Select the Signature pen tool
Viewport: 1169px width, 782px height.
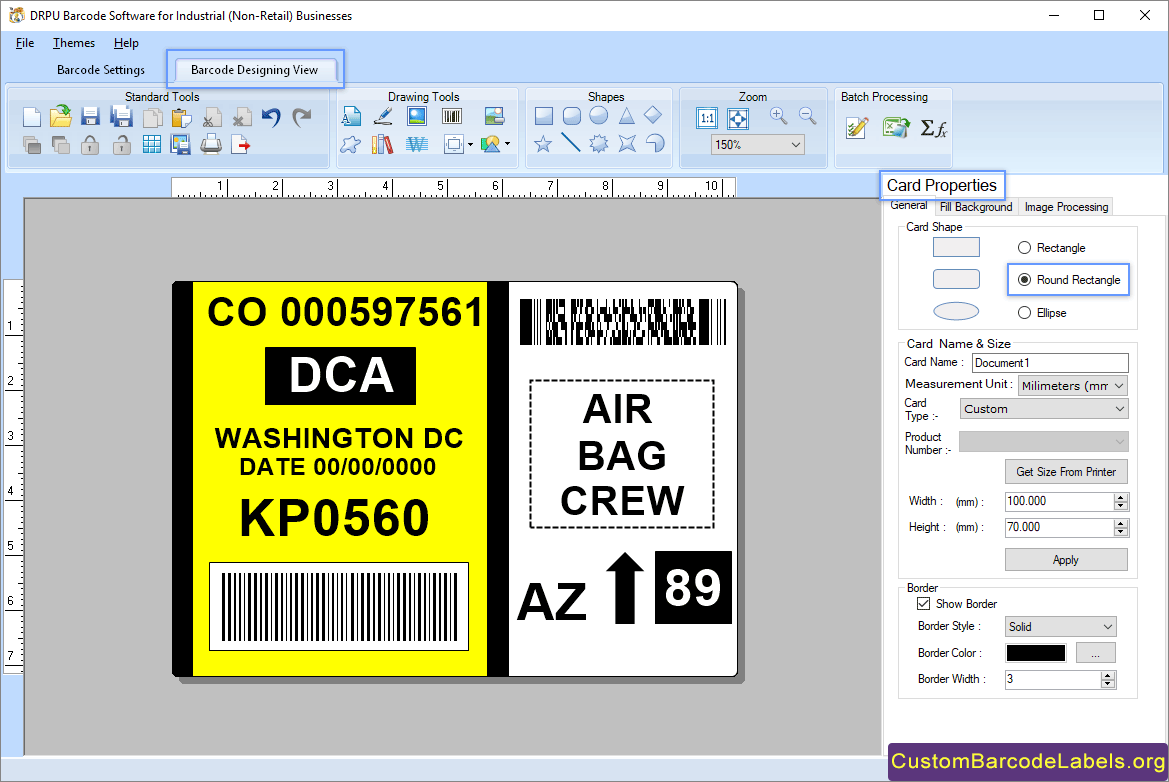[383, 116]
